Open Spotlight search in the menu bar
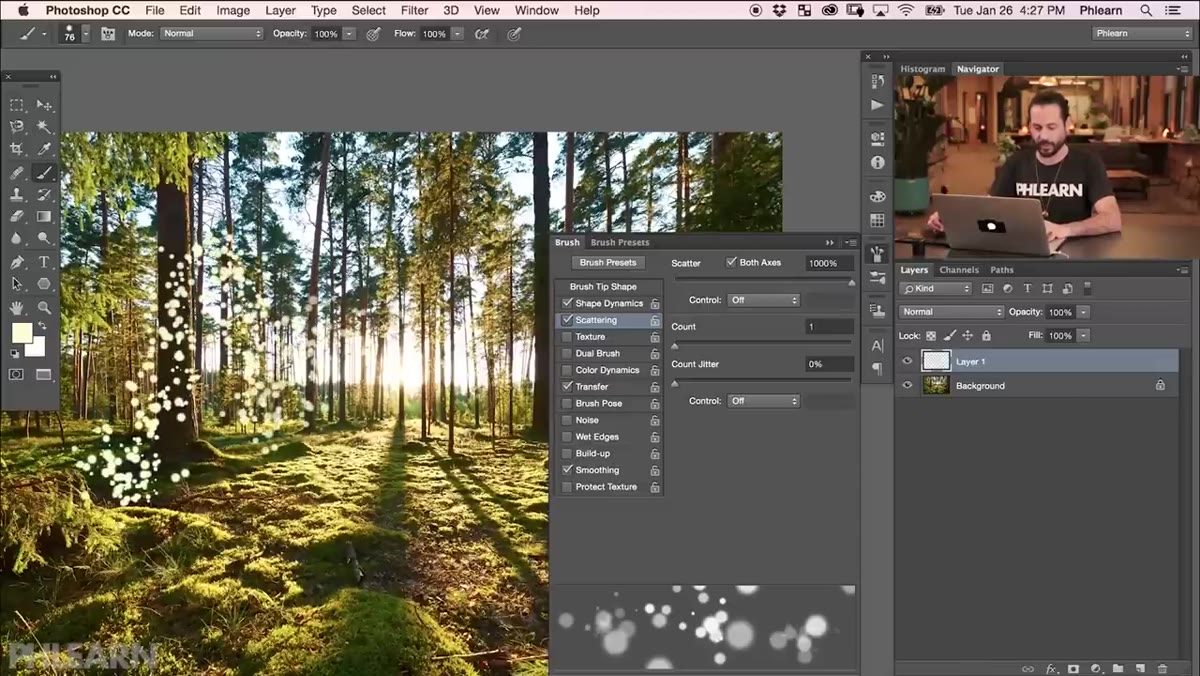The height and width of the screenshot is (676, 1200). 1146,10
